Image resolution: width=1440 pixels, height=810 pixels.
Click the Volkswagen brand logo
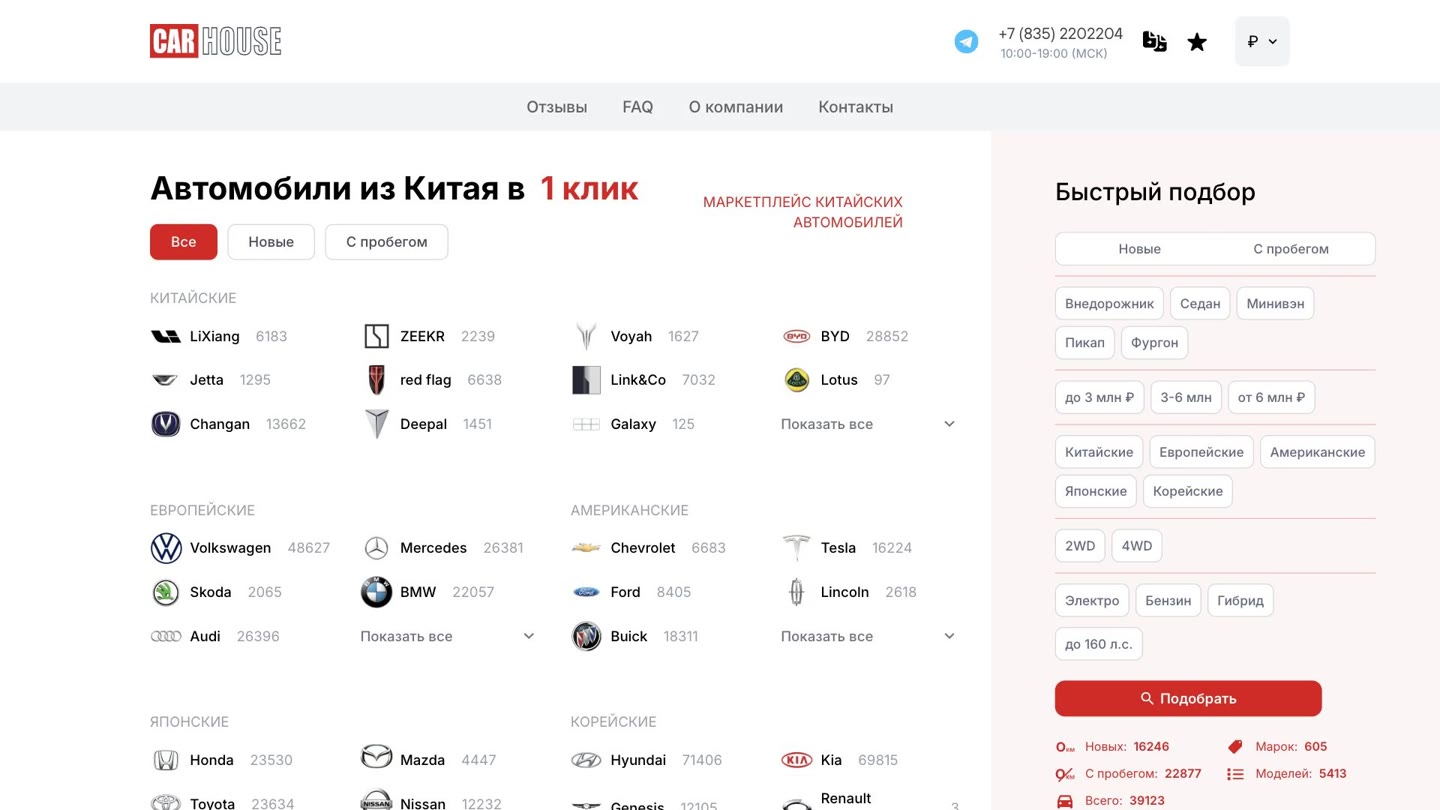click(x=166, y=548)
